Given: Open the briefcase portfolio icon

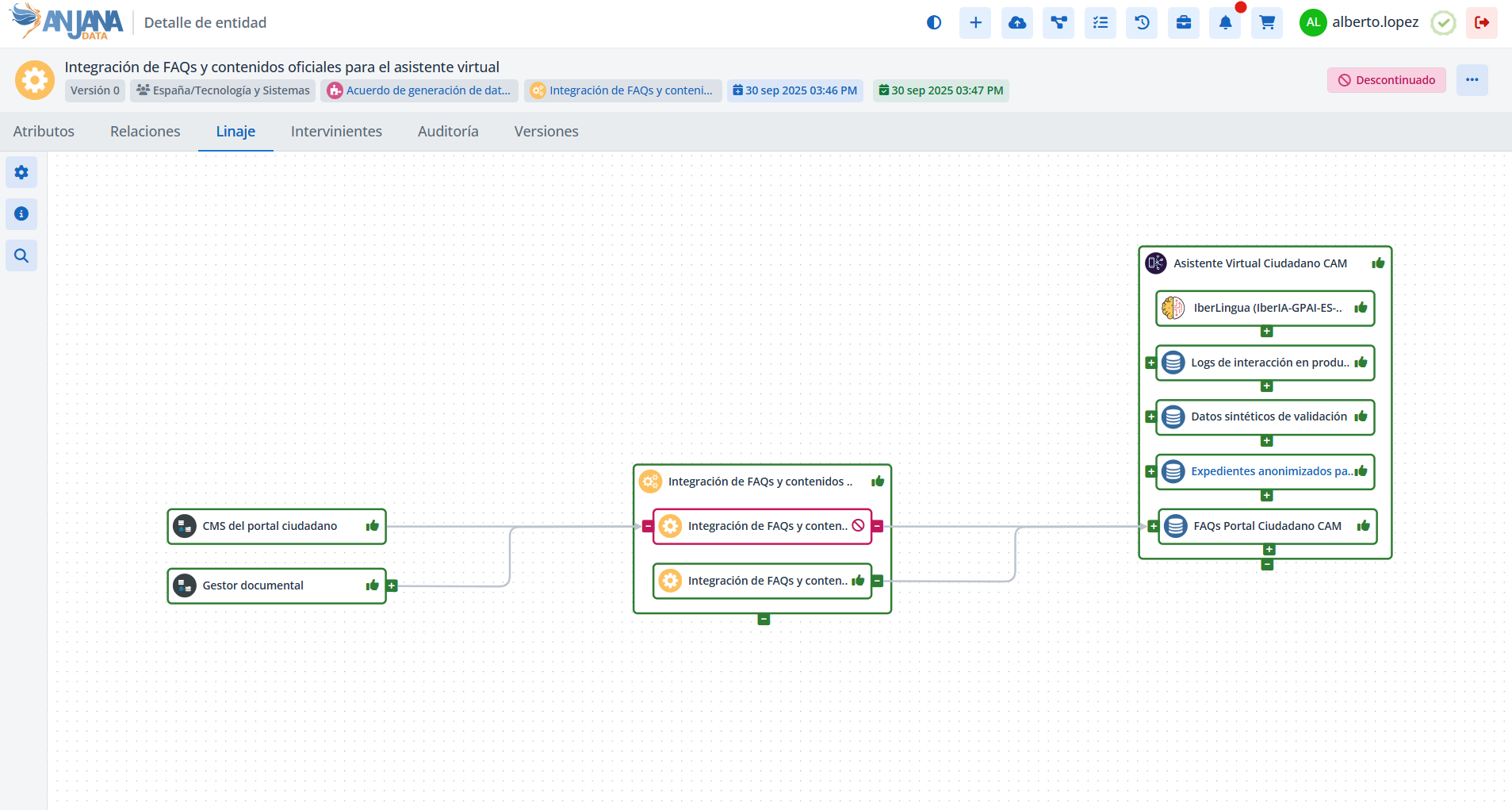Looking at the screenshot, I should coord(1183,23).
